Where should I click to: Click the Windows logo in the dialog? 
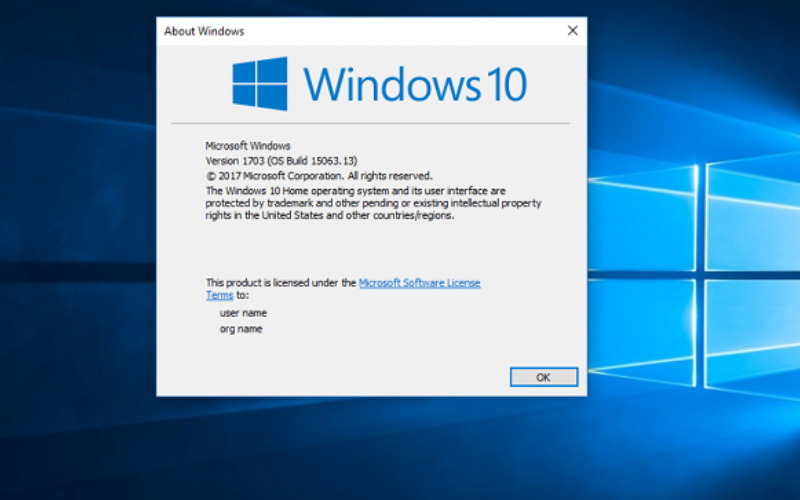[260, 84]
